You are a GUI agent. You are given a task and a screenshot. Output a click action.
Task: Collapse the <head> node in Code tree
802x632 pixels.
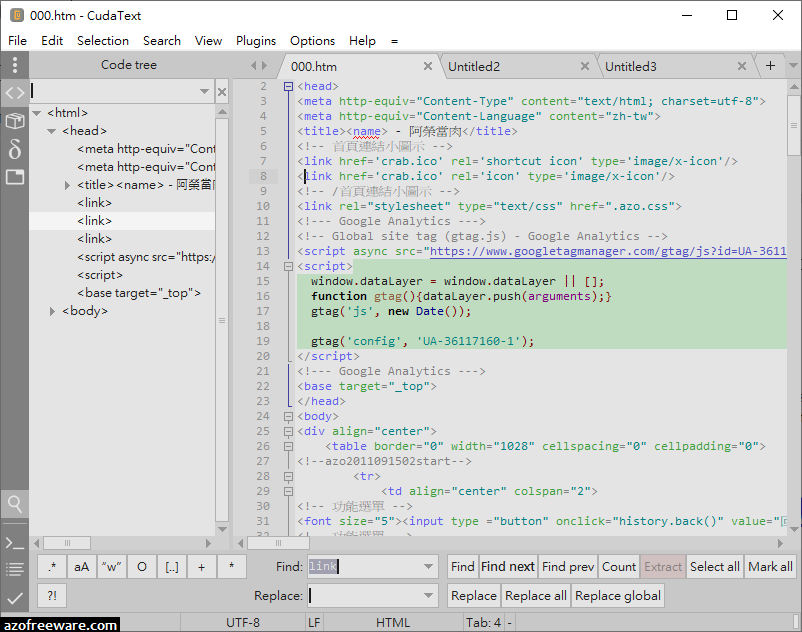pos(51,130)
